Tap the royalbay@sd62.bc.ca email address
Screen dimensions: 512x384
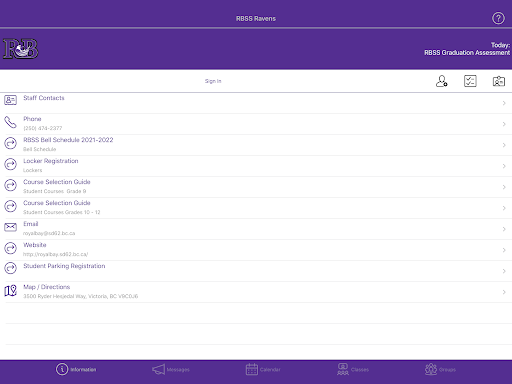point(49,233)
